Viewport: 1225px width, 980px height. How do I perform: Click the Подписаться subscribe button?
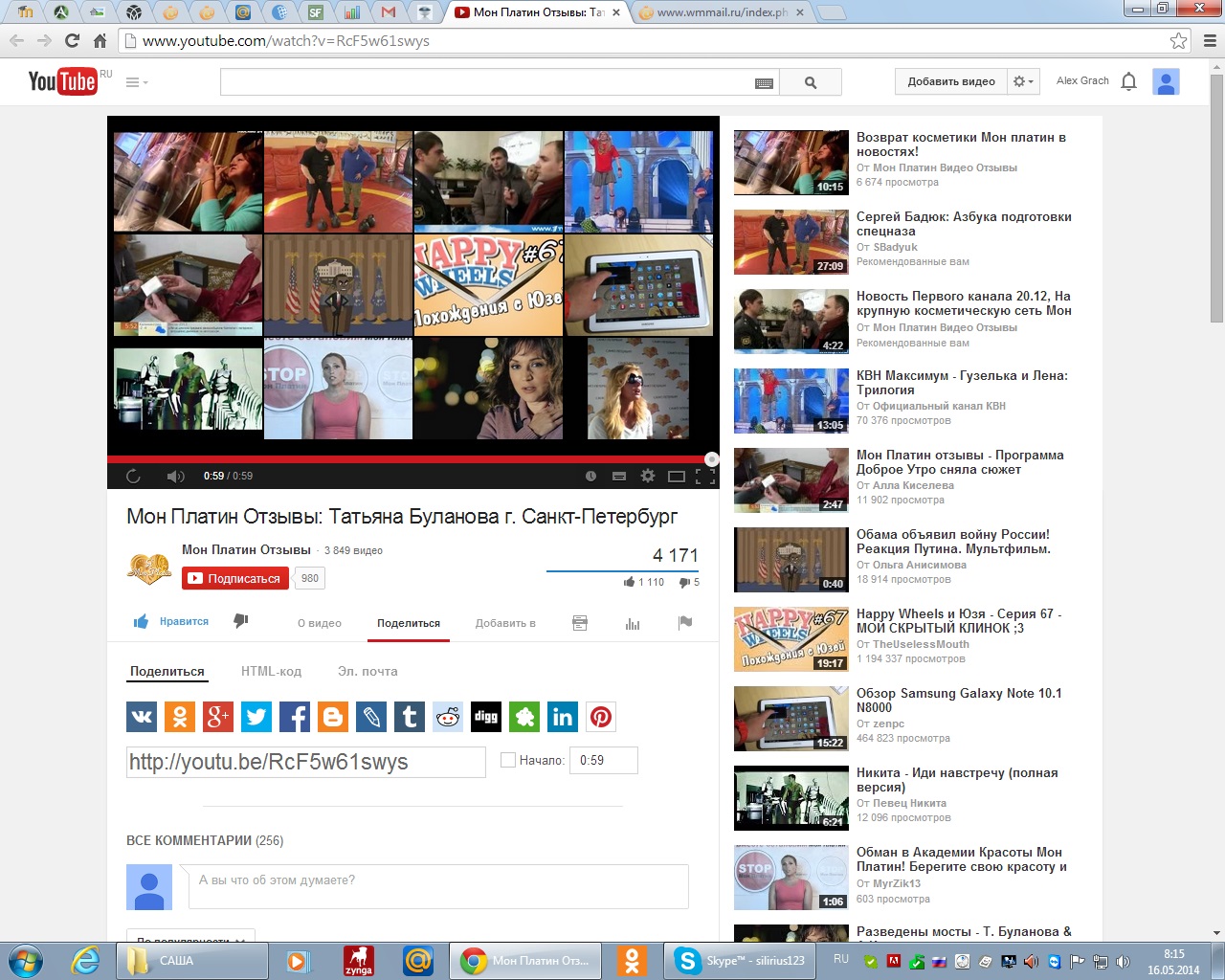(x=235, y=578)
